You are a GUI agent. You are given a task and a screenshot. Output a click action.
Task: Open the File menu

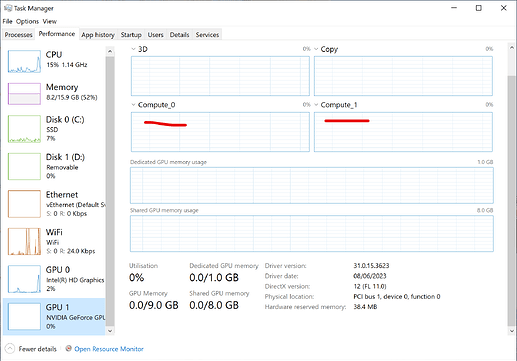point(7,21)
